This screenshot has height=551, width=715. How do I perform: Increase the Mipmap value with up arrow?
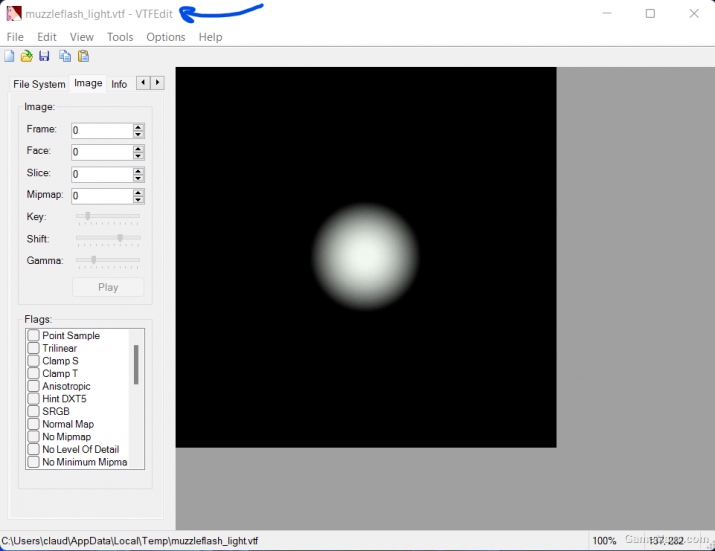coord(138,192)
